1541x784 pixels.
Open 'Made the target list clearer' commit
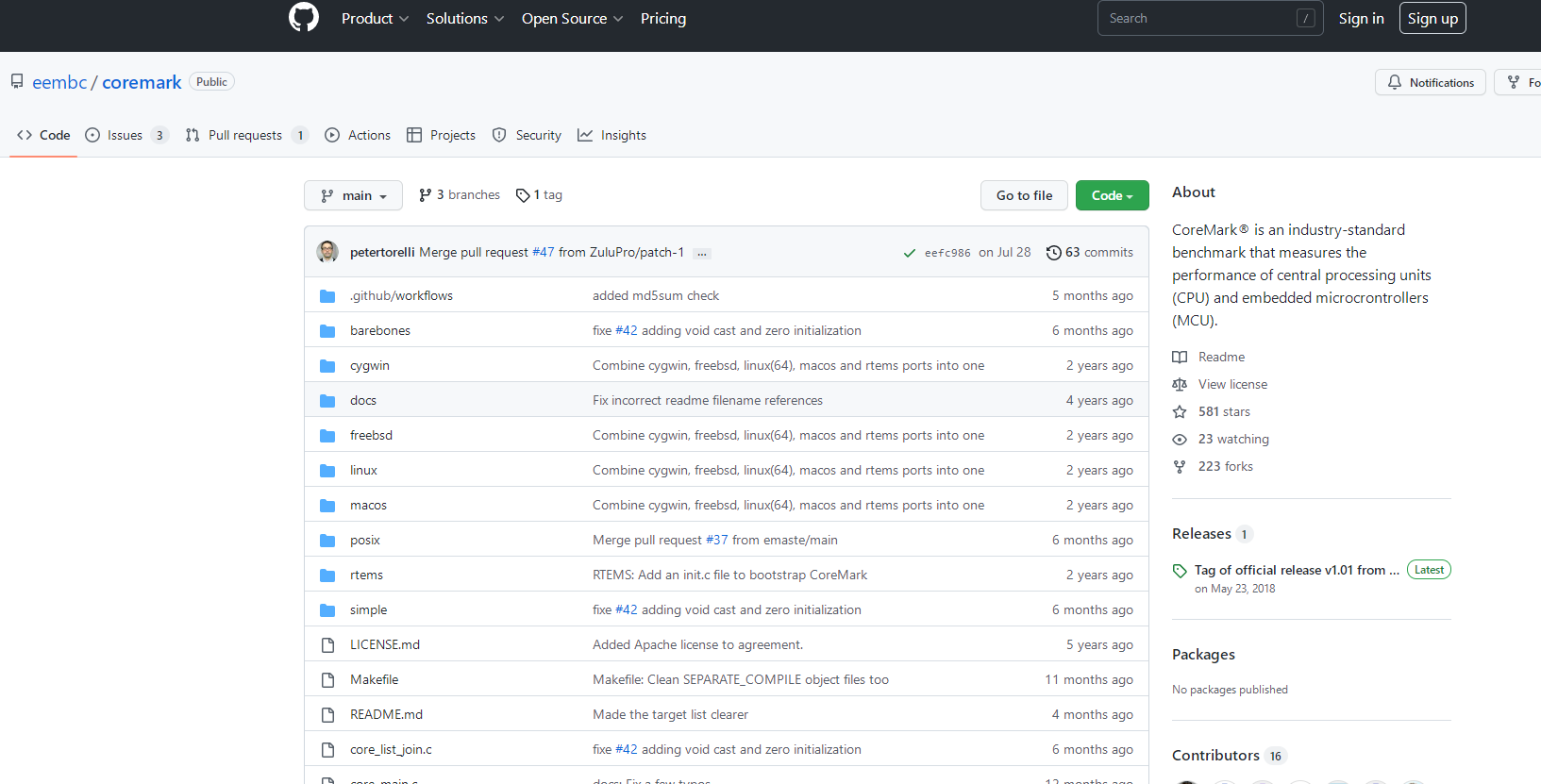(670, 714)
